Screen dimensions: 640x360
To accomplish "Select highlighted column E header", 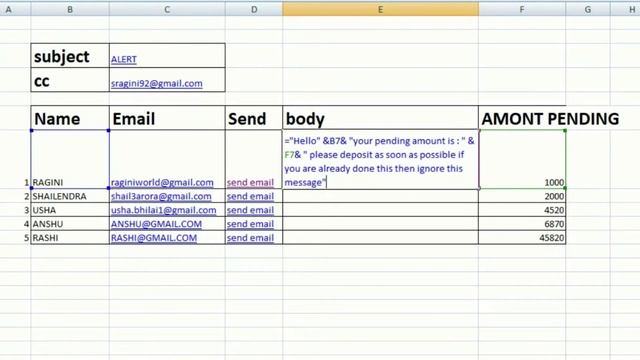I will pos(380,9).
